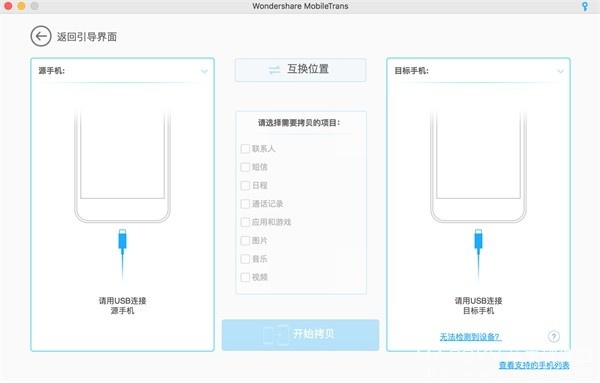Click the key registration icon in title bar
This screenshot has height=383, width=600.
(x=585, y=6)
